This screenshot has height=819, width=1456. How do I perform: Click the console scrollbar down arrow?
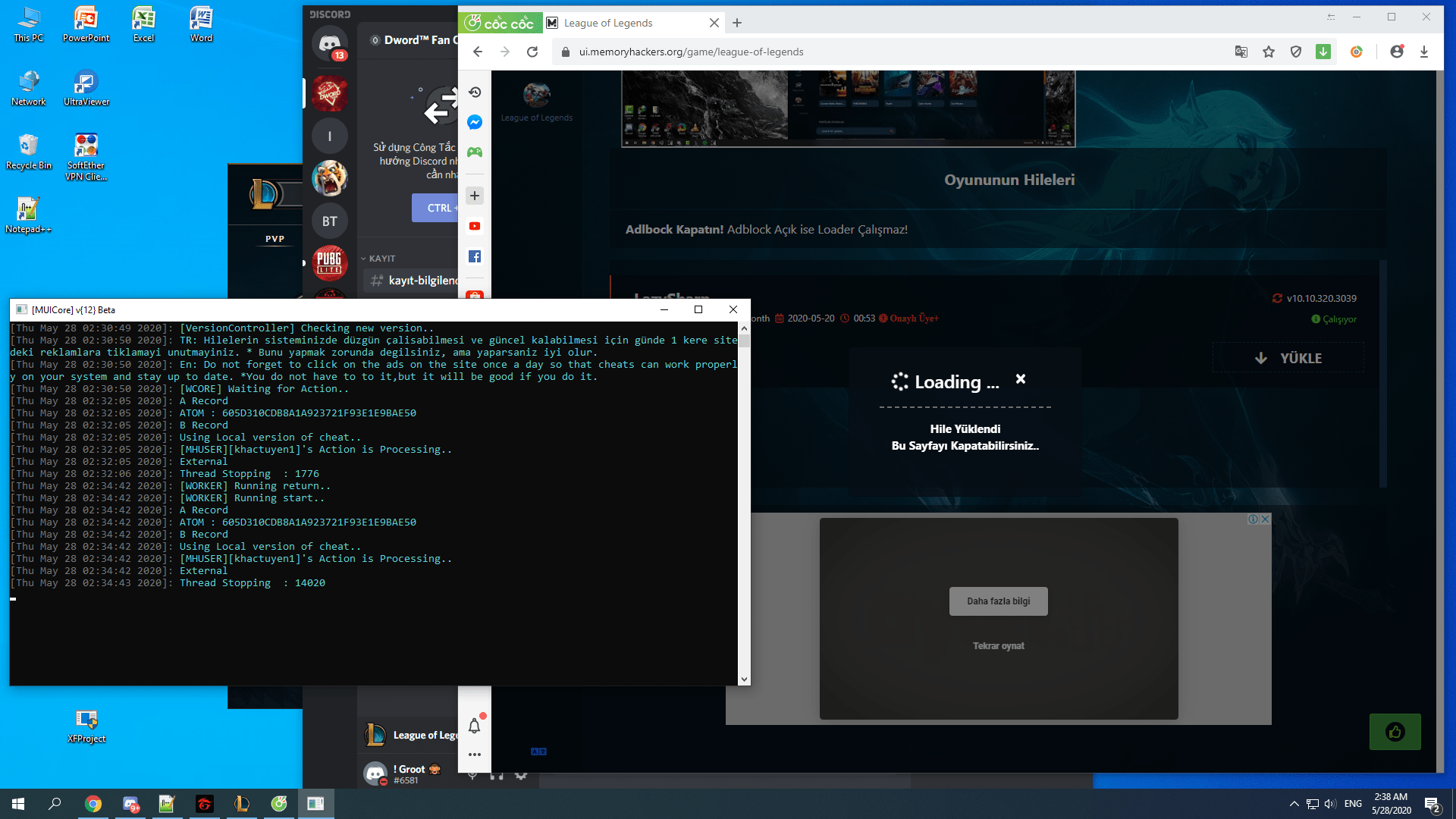point(744,679)
